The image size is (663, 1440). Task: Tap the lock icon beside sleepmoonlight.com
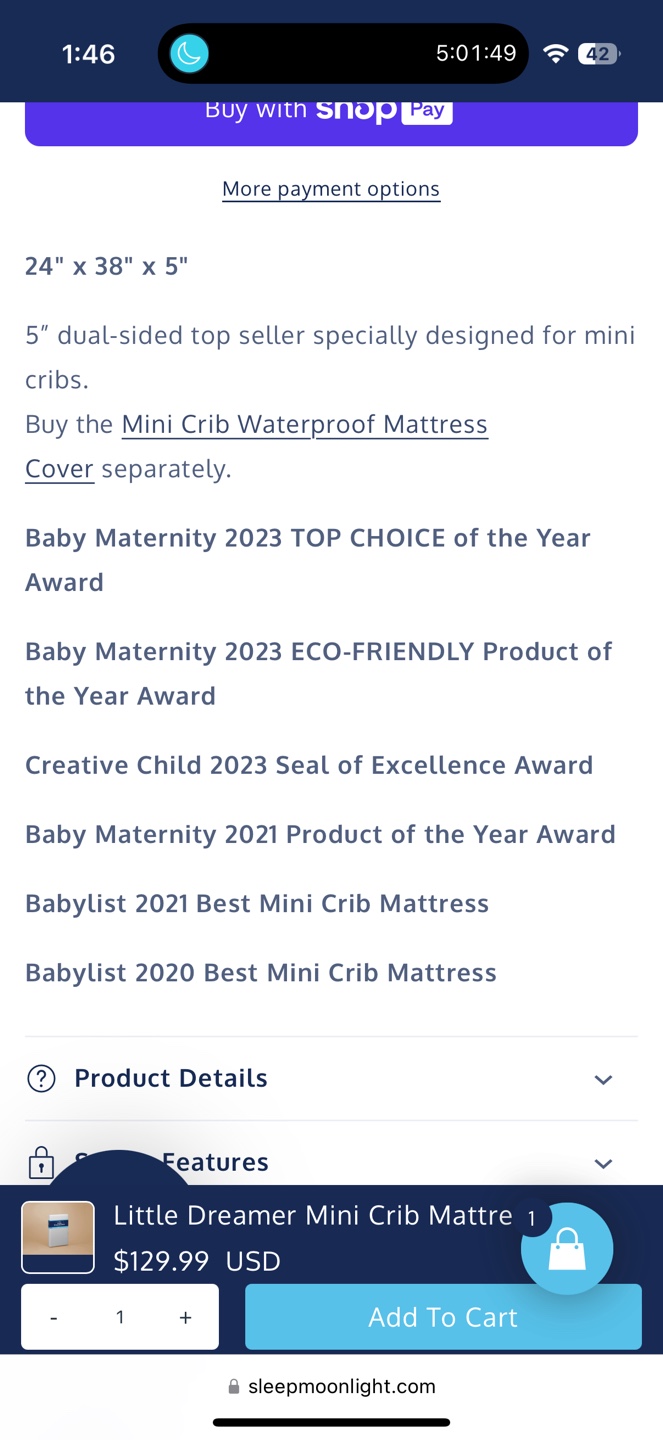click(x=234, y=1387)
